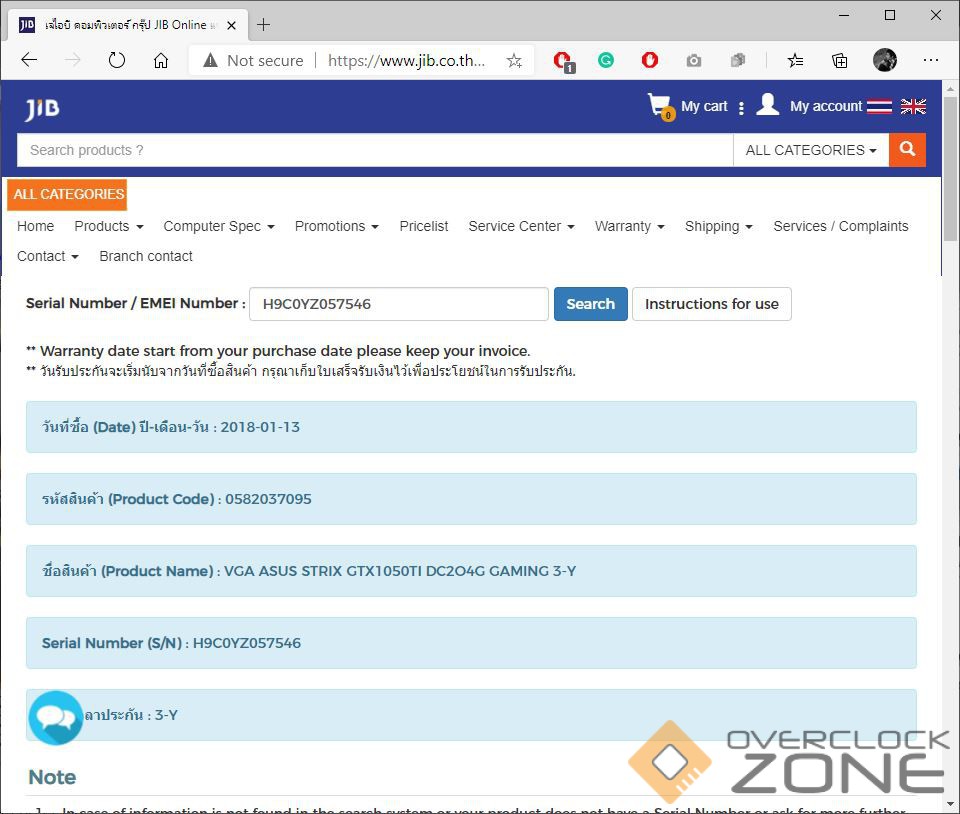Viewport: 960px width, 814px height.
Task: Add page to favorites with star icon
Action: [x=514, y=60]
